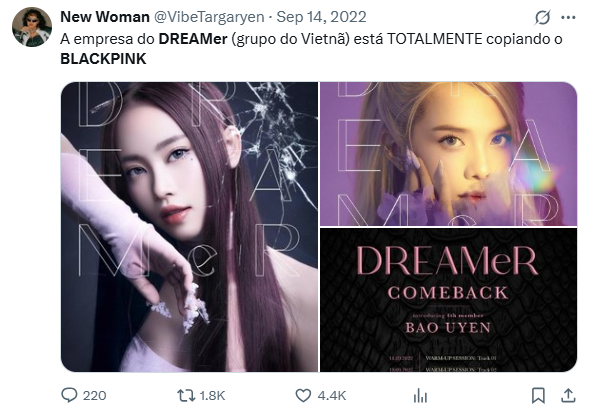Screen dimensions: 592x410
Task: Click the New Woman display name
Action: pyautogui.click(x=105, y=17)
